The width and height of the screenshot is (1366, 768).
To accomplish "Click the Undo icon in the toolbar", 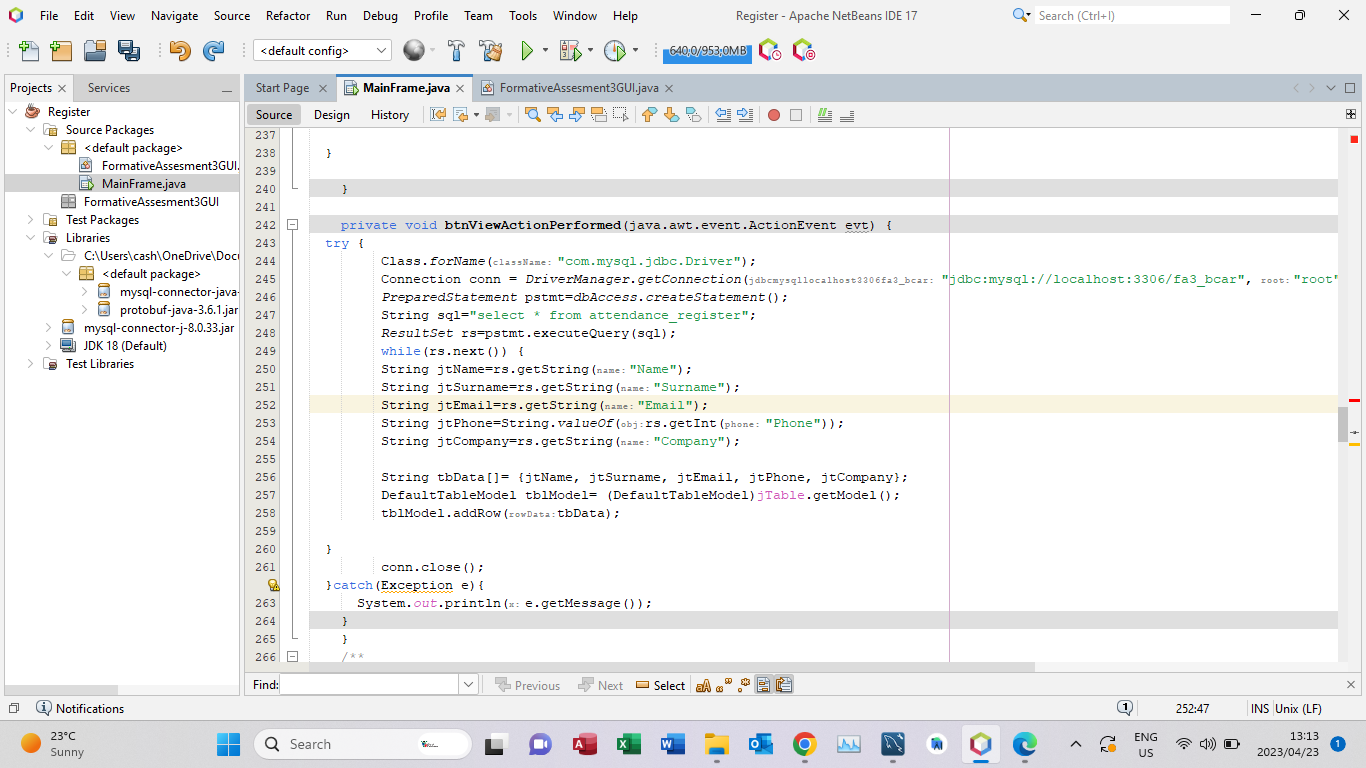I will tap(180, 51).
